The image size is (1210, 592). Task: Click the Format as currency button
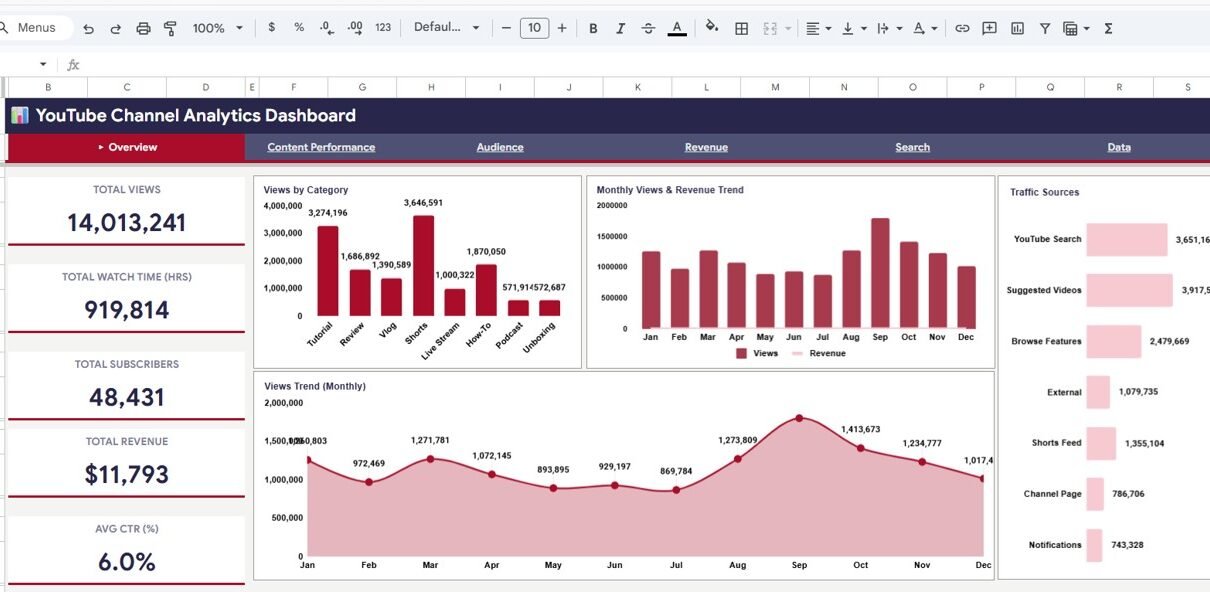(272, 28)
